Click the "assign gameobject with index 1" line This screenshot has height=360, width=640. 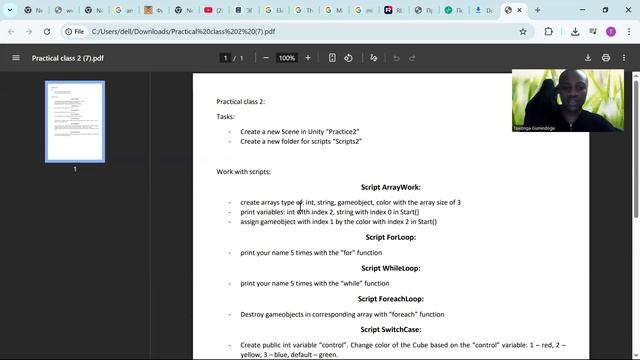tap(338, 222)
